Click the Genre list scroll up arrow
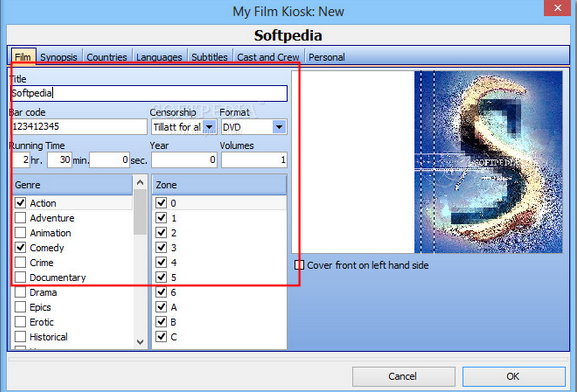Viewport: 577px width, 392px height. (x=140, y=183)
